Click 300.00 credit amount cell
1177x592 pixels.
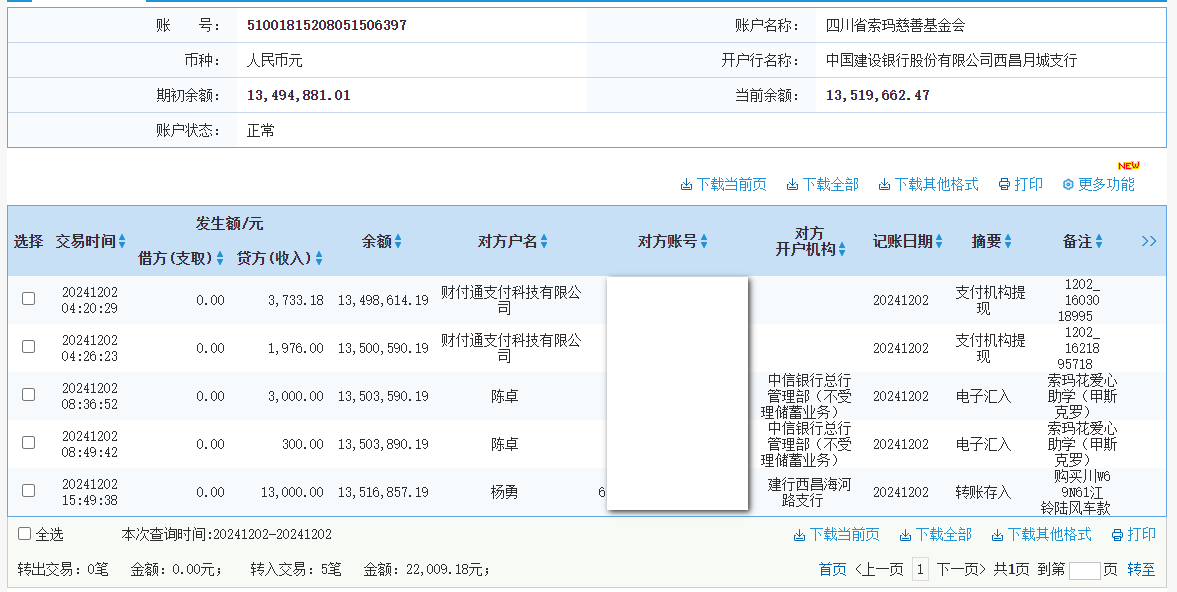point(303,444)
